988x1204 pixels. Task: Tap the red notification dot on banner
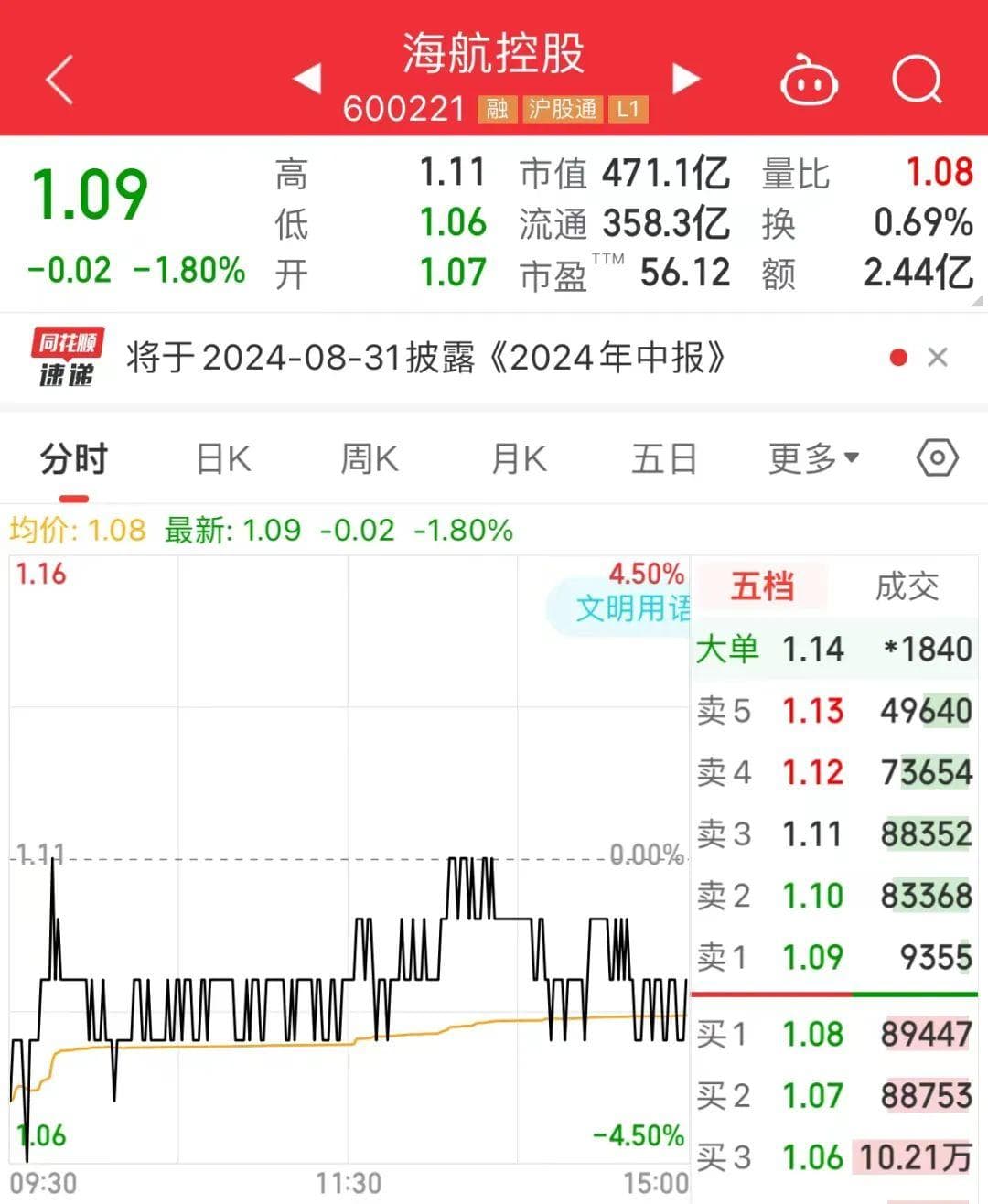898,358
